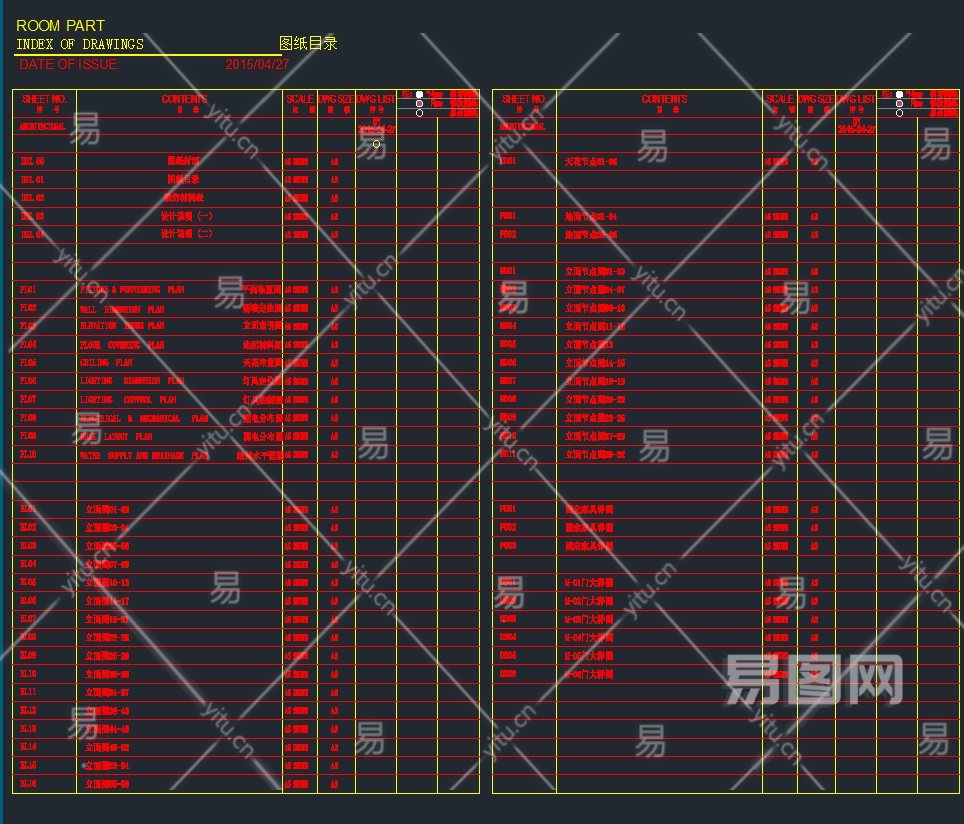Click the CONTENTS header in right table
The height and width of the screenshot is (824, 964).
[x=664, y=99]
